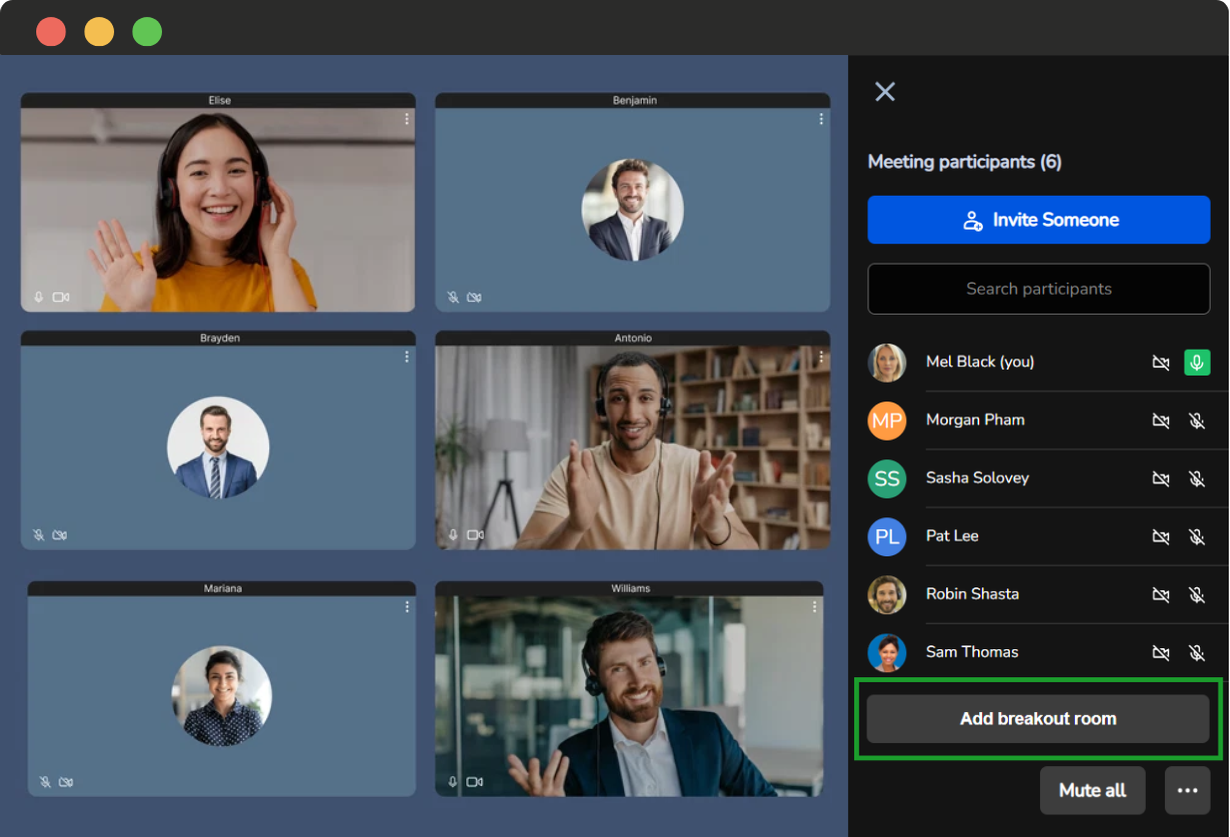The image size is (1230, 837).
Task: Click Sam Thomas's muted microphone icon
Action: 1197,653
